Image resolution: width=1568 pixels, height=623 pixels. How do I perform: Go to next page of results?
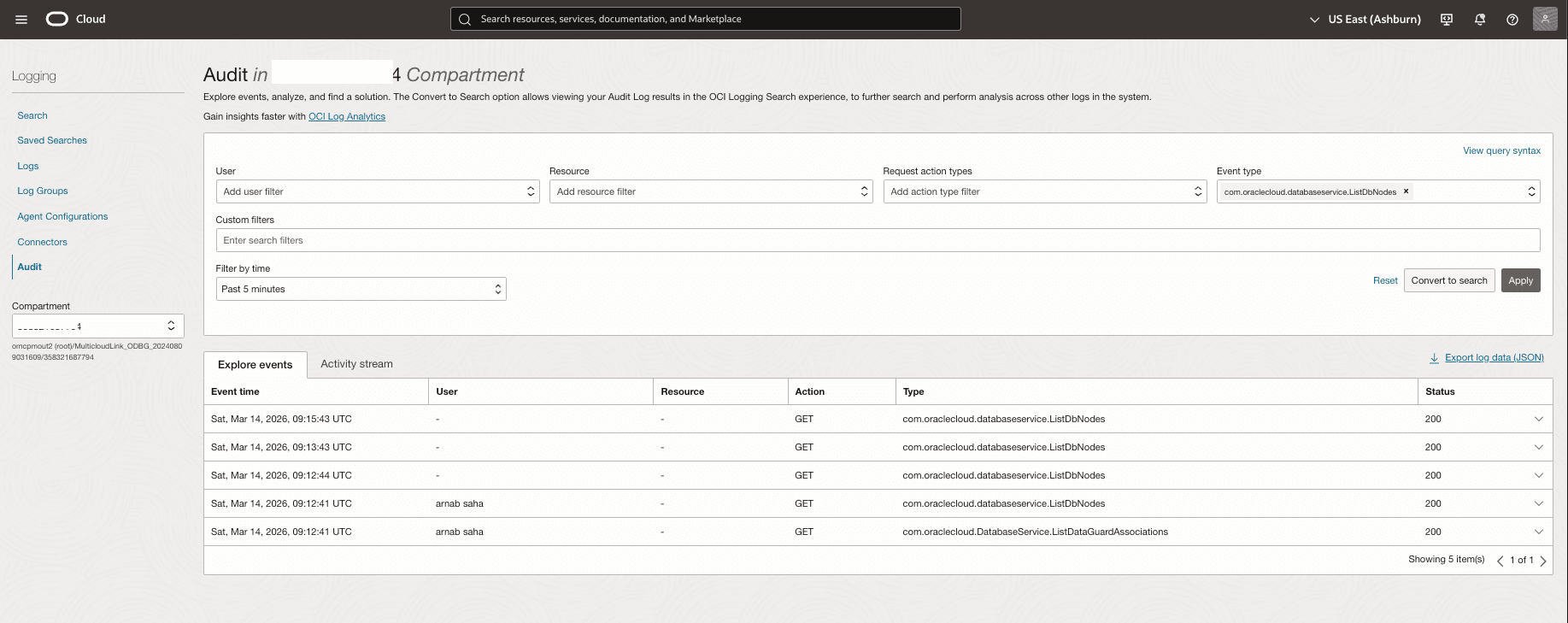(x=1543, y=561)
